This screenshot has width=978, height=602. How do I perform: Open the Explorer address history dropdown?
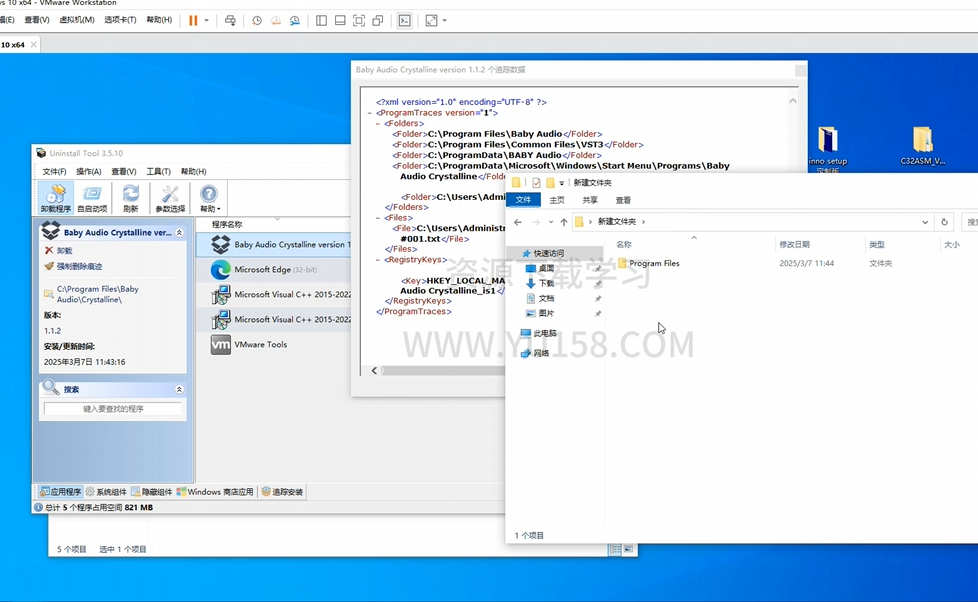tap(925, 222)
